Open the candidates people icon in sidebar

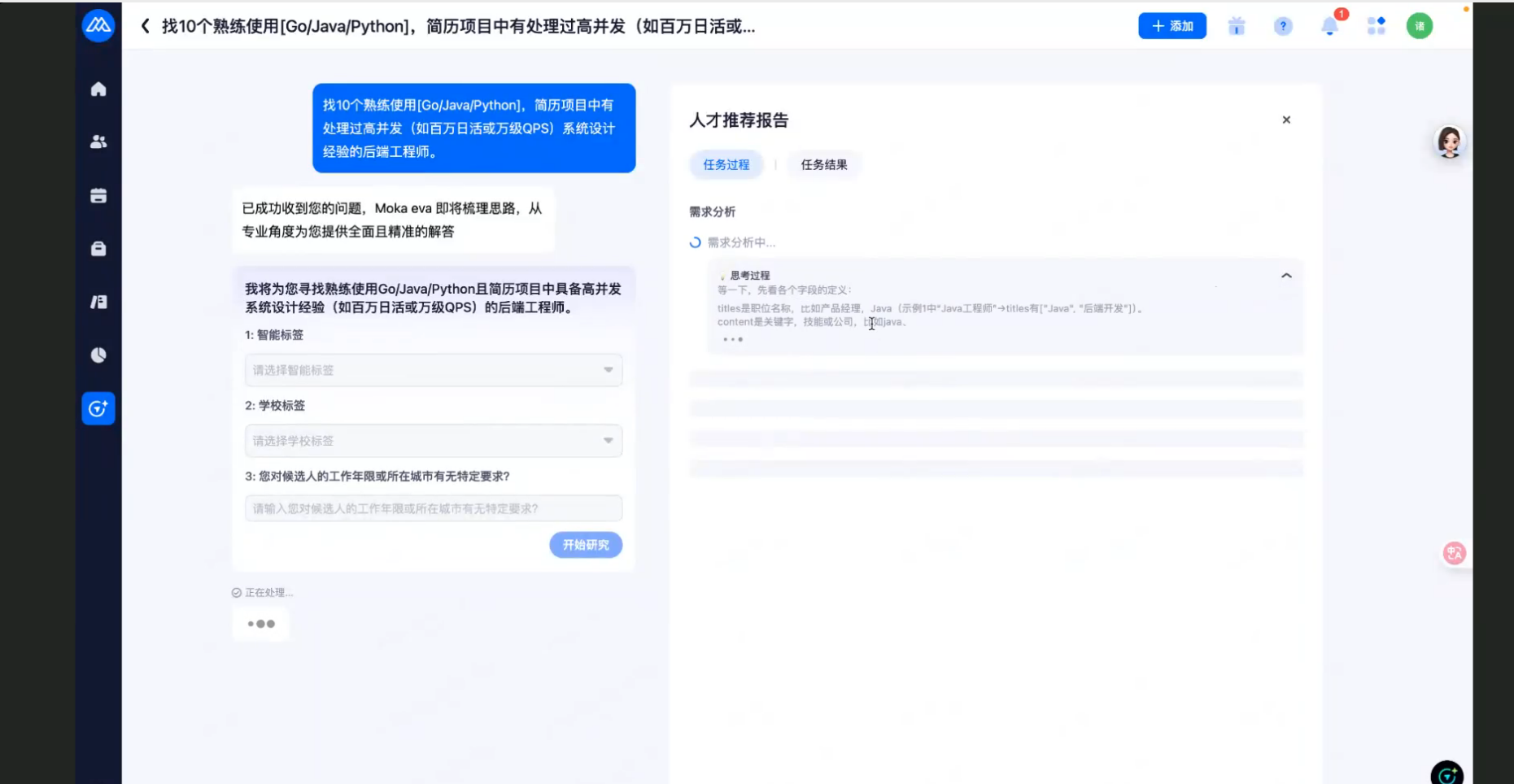[98, 142]
